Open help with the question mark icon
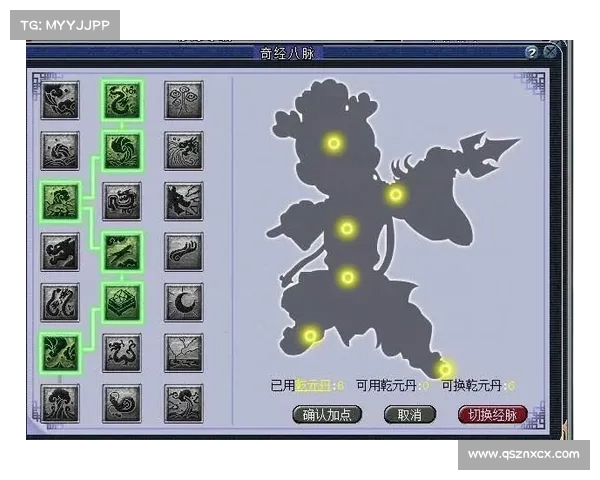Screen dimensions: 600x480 coord(532,52)
